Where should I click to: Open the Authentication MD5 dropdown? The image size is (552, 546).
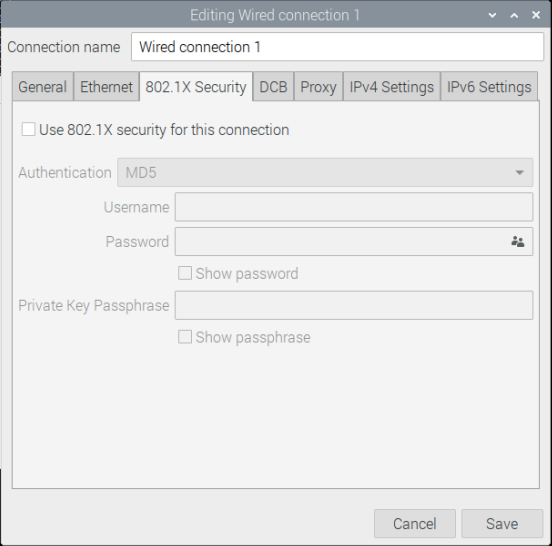pos(325,172)
